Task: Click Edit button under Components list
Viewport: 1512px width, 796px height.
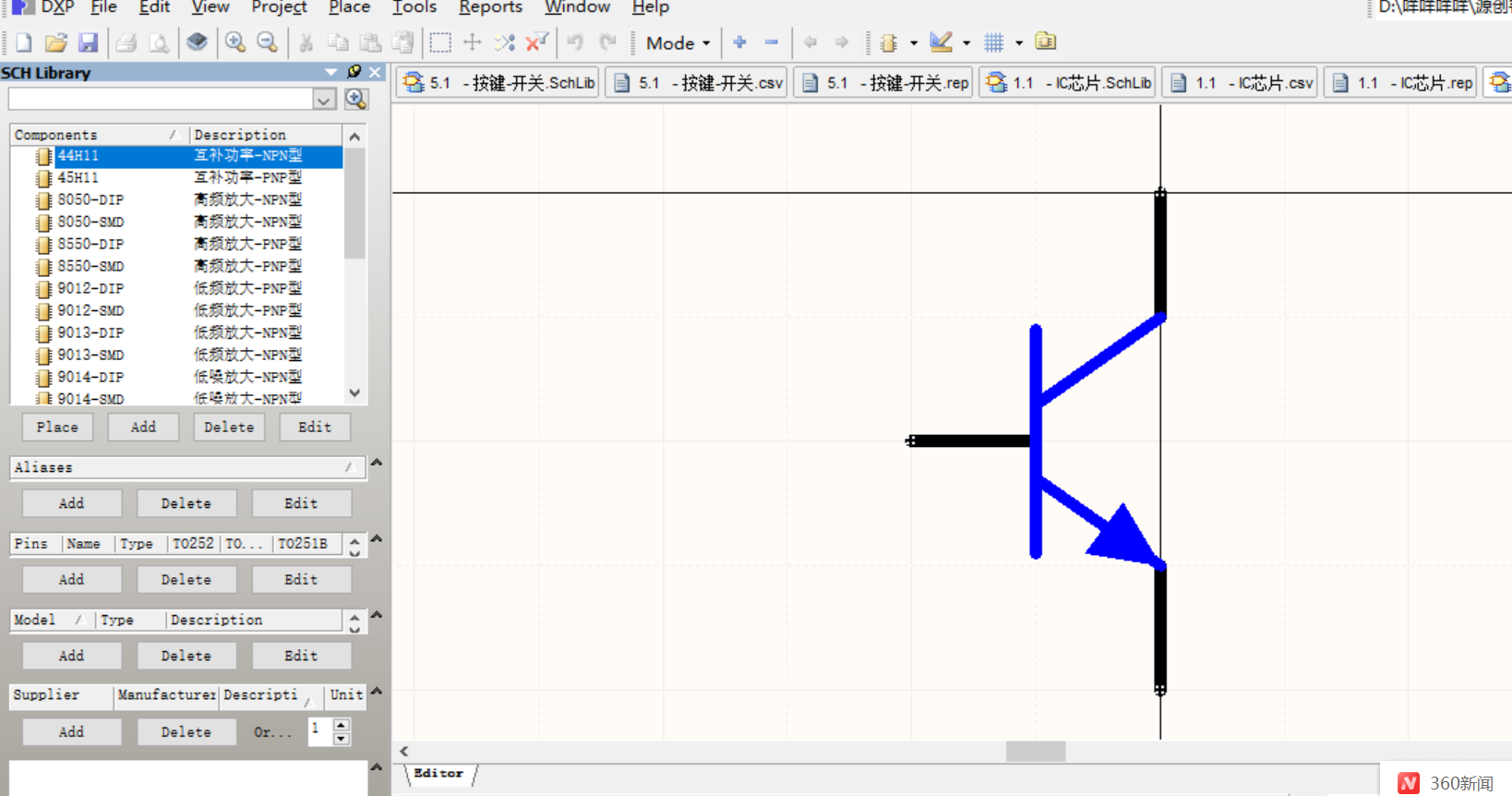Action: (315, 428)
